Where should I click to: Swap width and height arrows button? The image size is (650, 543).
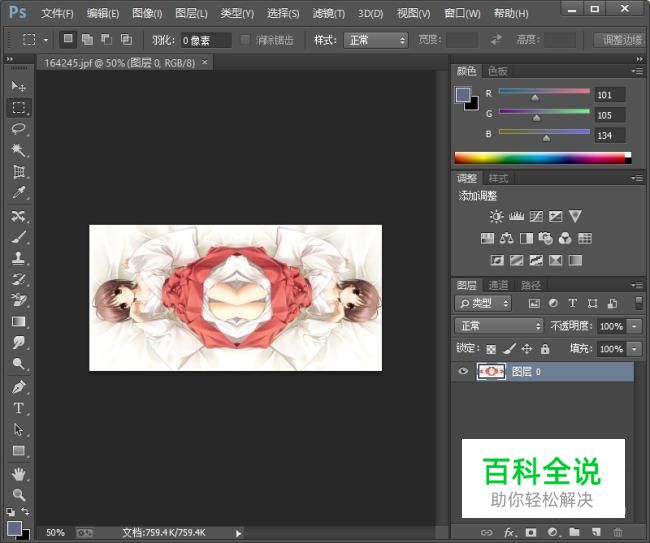coord(496,40)
